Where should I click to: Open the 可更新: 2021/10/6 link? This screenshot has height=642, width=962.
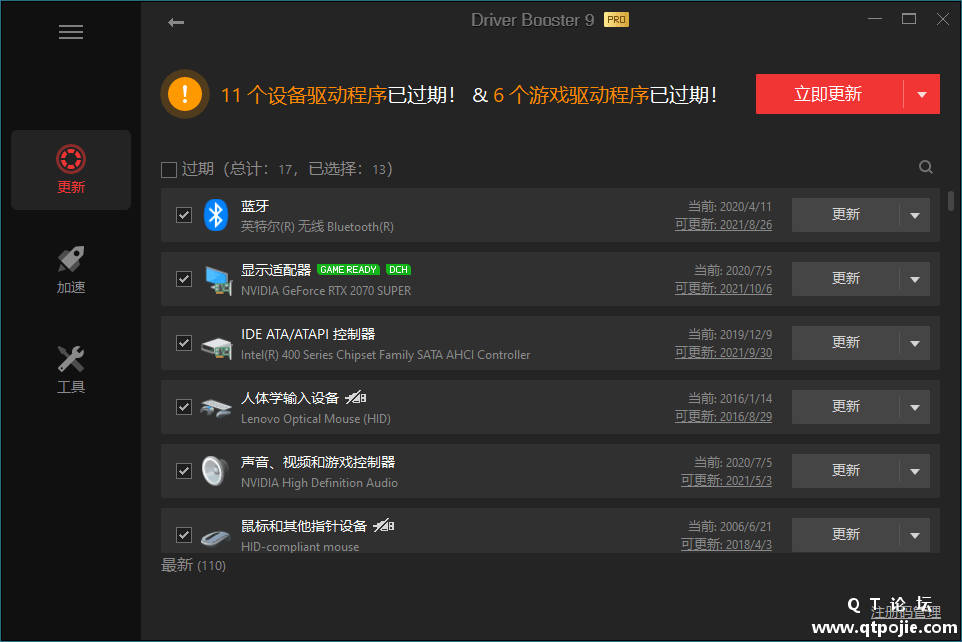click(723, 288)
